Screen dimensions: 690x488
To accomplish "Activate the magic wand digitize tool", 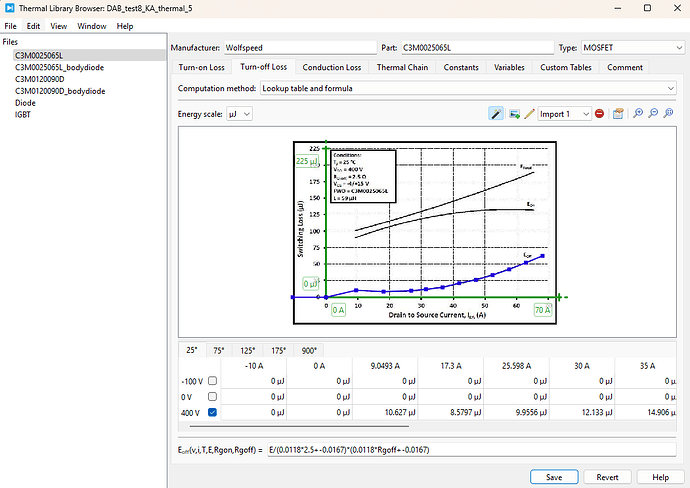I will [496, 114].
